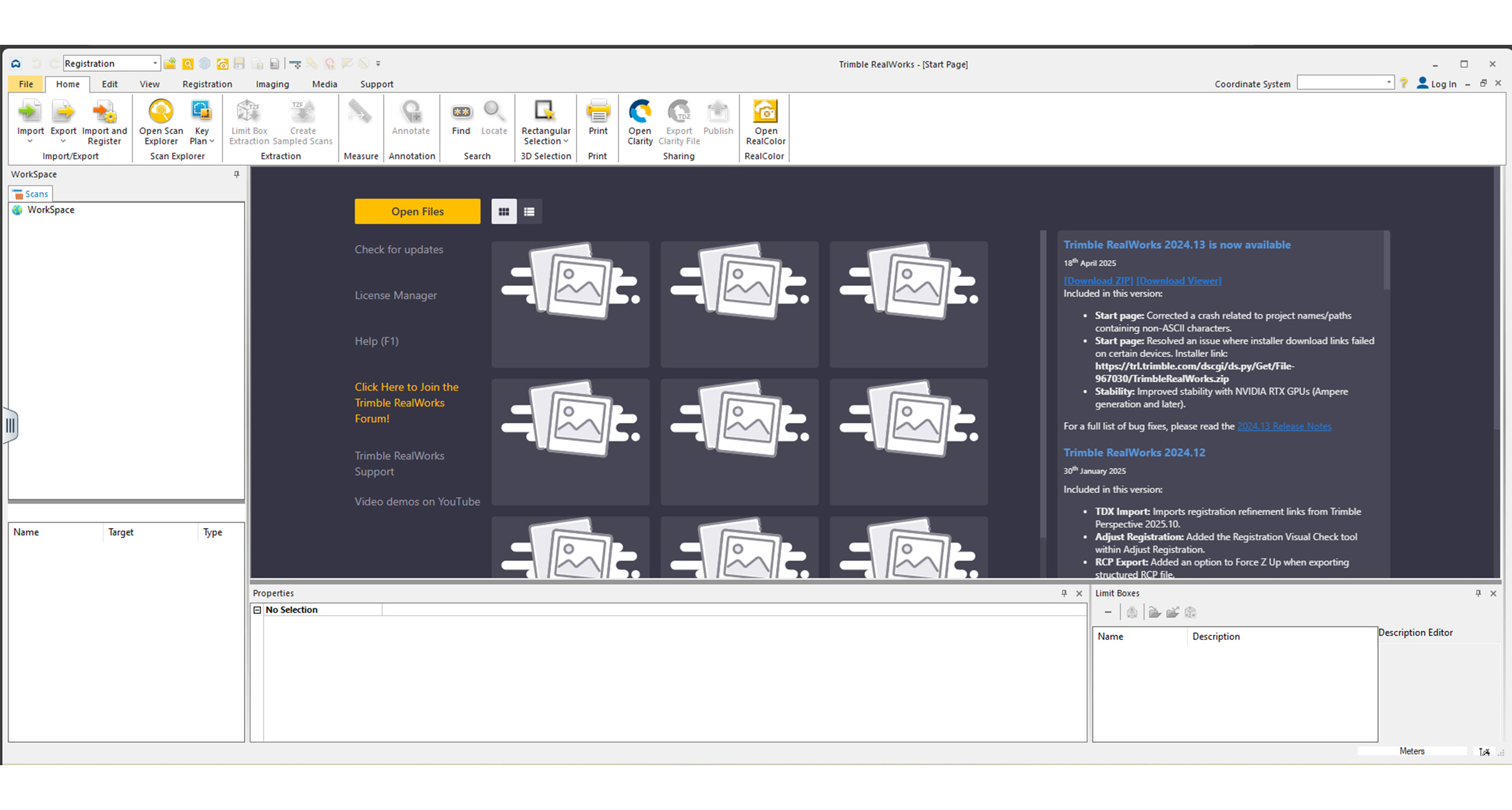Click the Open Files button

tap(417, 211)
